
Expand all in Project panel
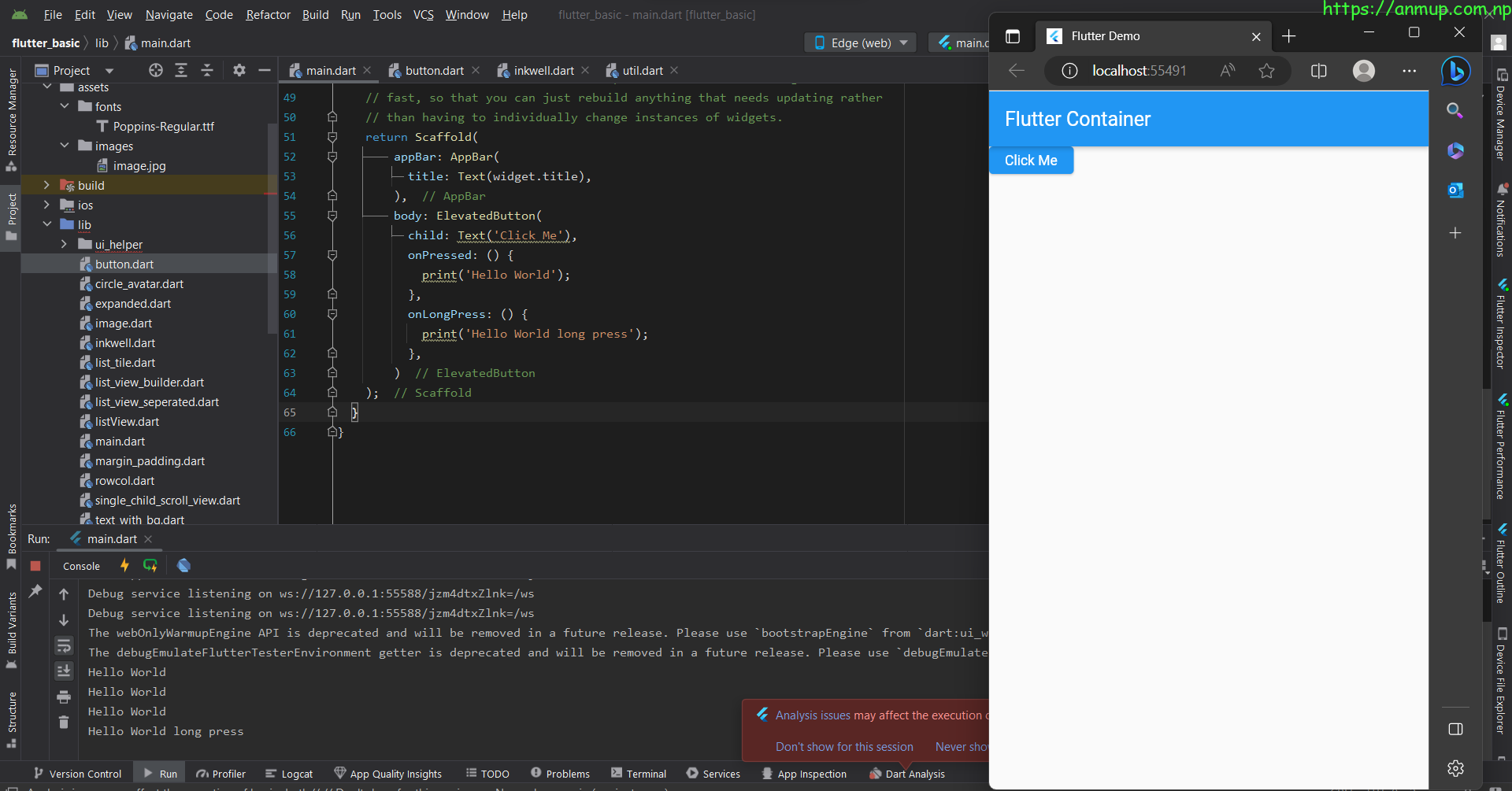pos(181,71)
